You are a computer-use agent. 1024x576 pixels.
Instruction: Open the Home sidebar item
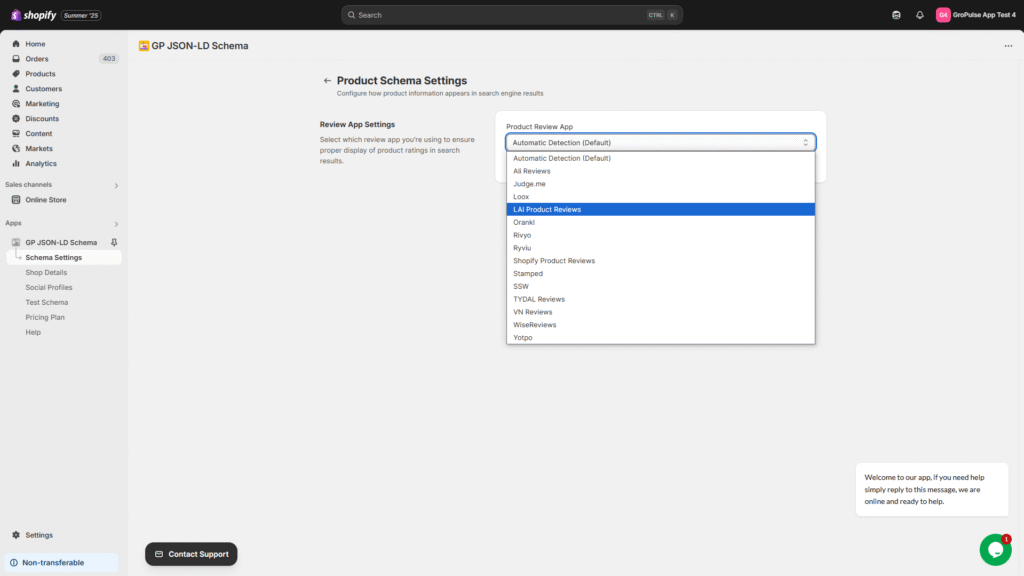pyautogui.click(x=35, y=44)
